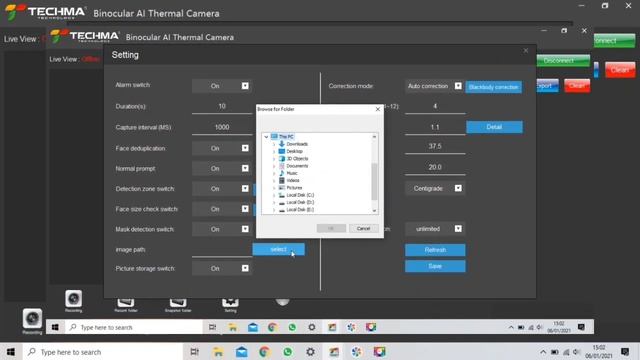This screenshot has height=360, width=640.
Task: Click the folder tree scrollbar thumb
Action: coord(374,182)
